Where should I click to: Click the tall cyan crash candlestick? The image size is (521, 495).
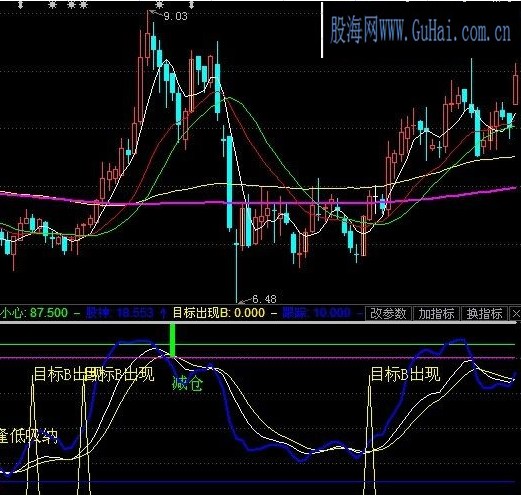(230, 182)
